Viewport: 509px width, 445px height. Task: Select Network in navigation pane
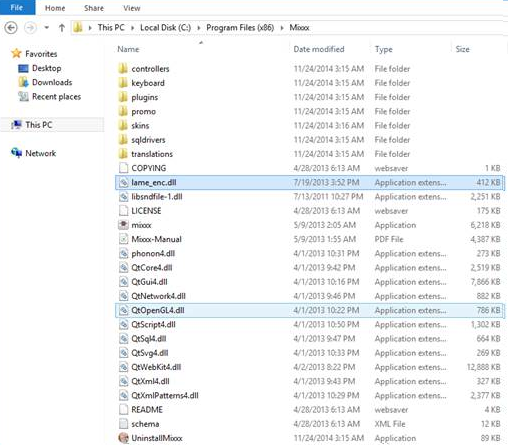tap(41, 153)
